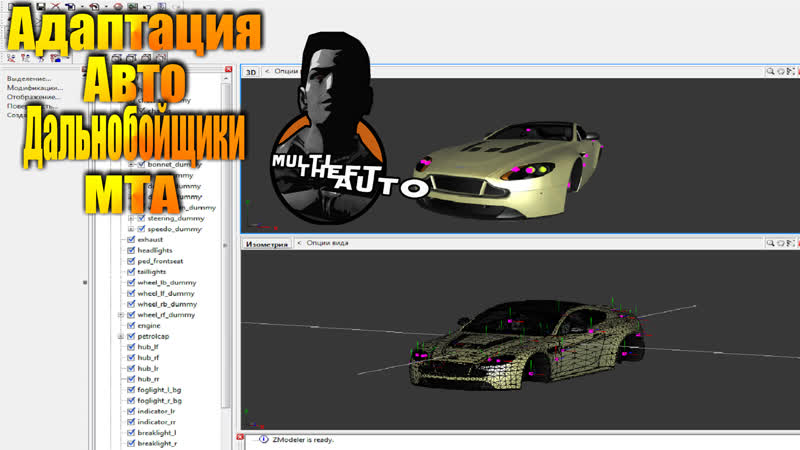
Task: Toggle foglight_l_bg checkbox
Action: point(131,390)
